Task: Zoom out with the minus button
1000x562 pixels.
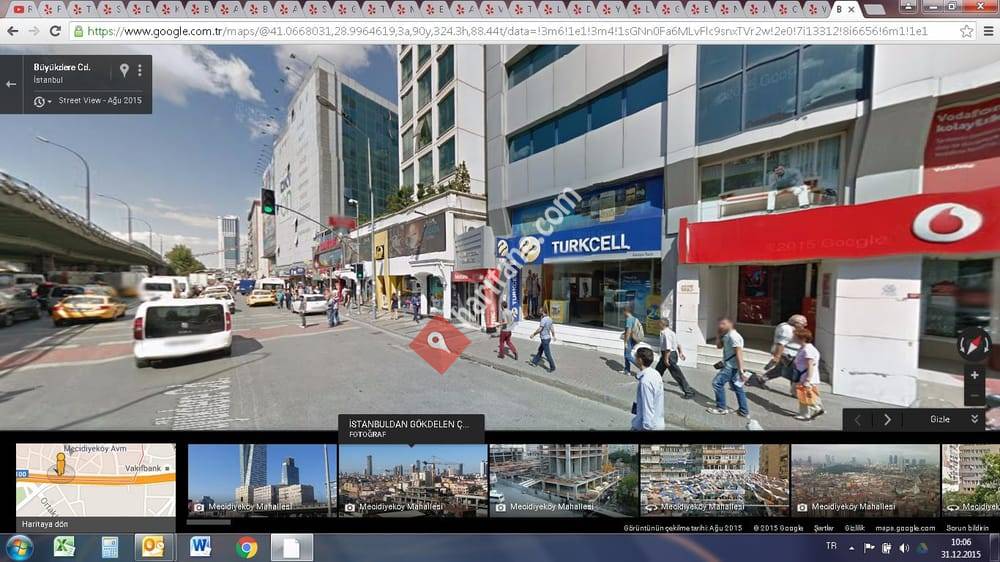Action: coord(975,396)
